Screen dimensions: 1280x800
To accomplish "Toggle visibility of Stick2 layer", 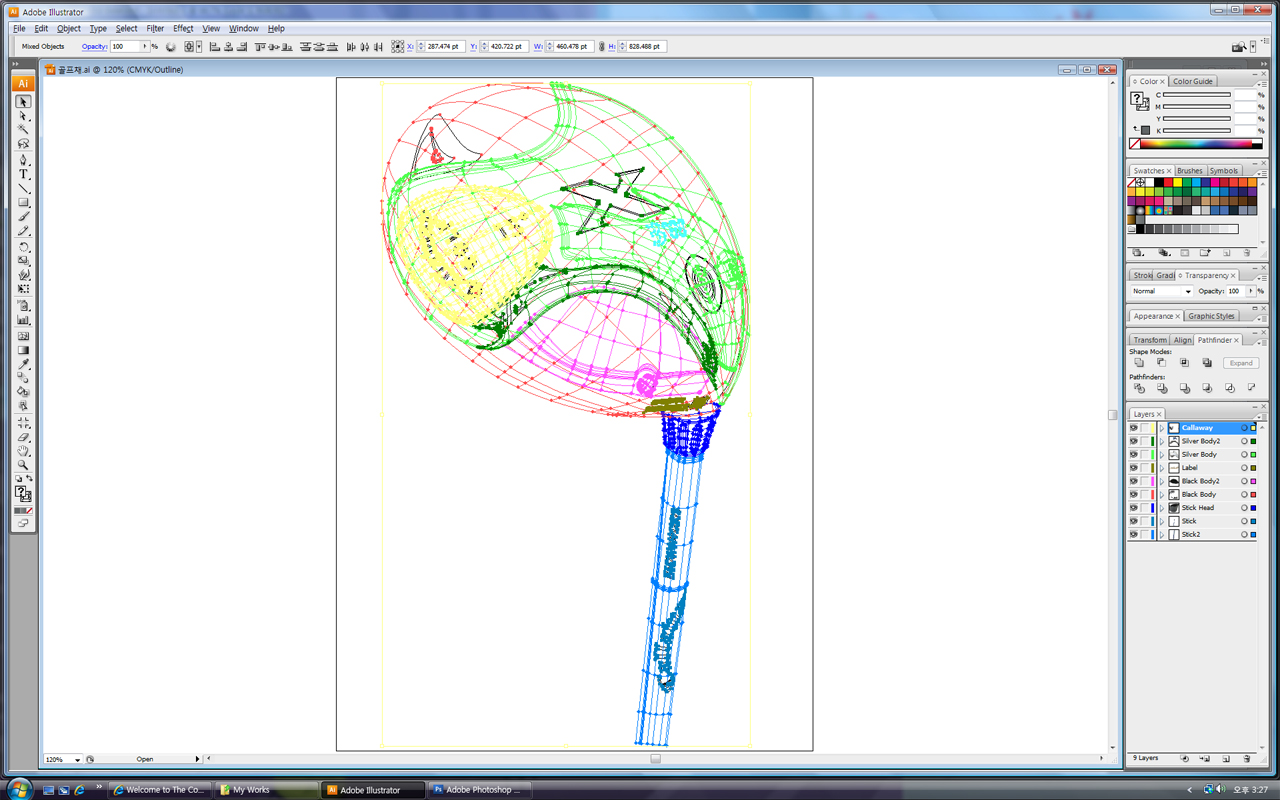I will pyautogui.click(x=1134, y=534).
